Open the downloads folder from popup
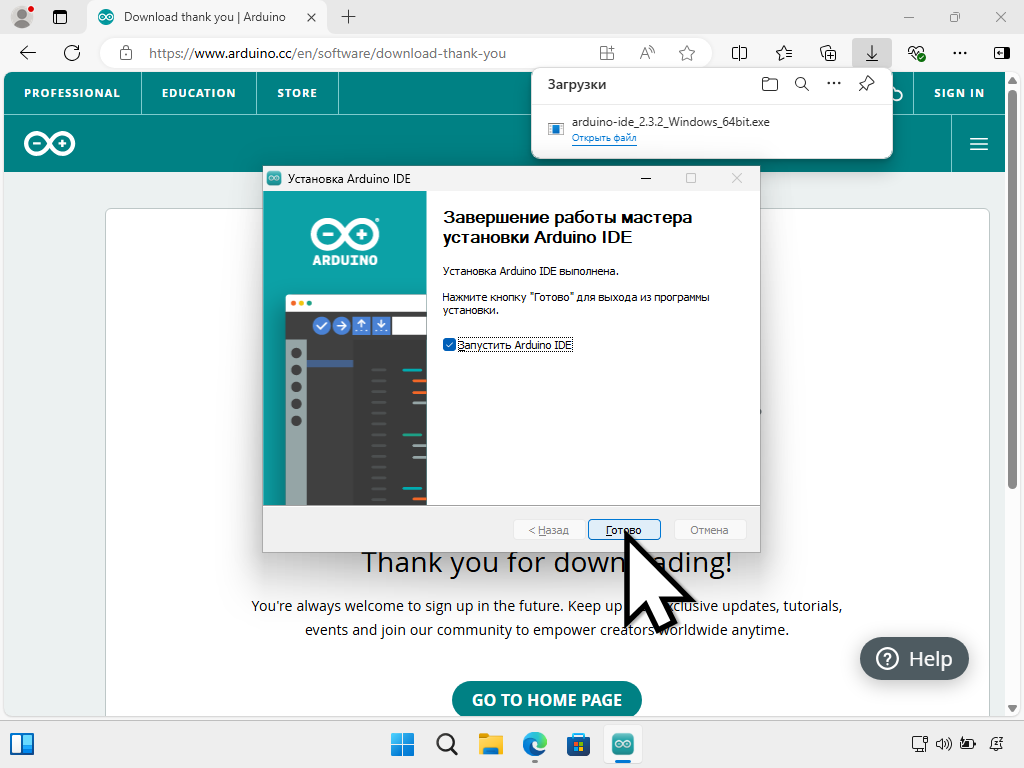Screen dimensions: 1024x768 (770, 84)
